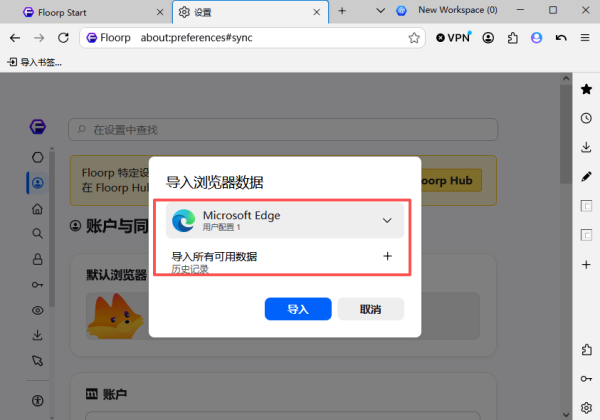
Task: Click the 导入书签... bookmarks toolbar item
Action: 34,62
